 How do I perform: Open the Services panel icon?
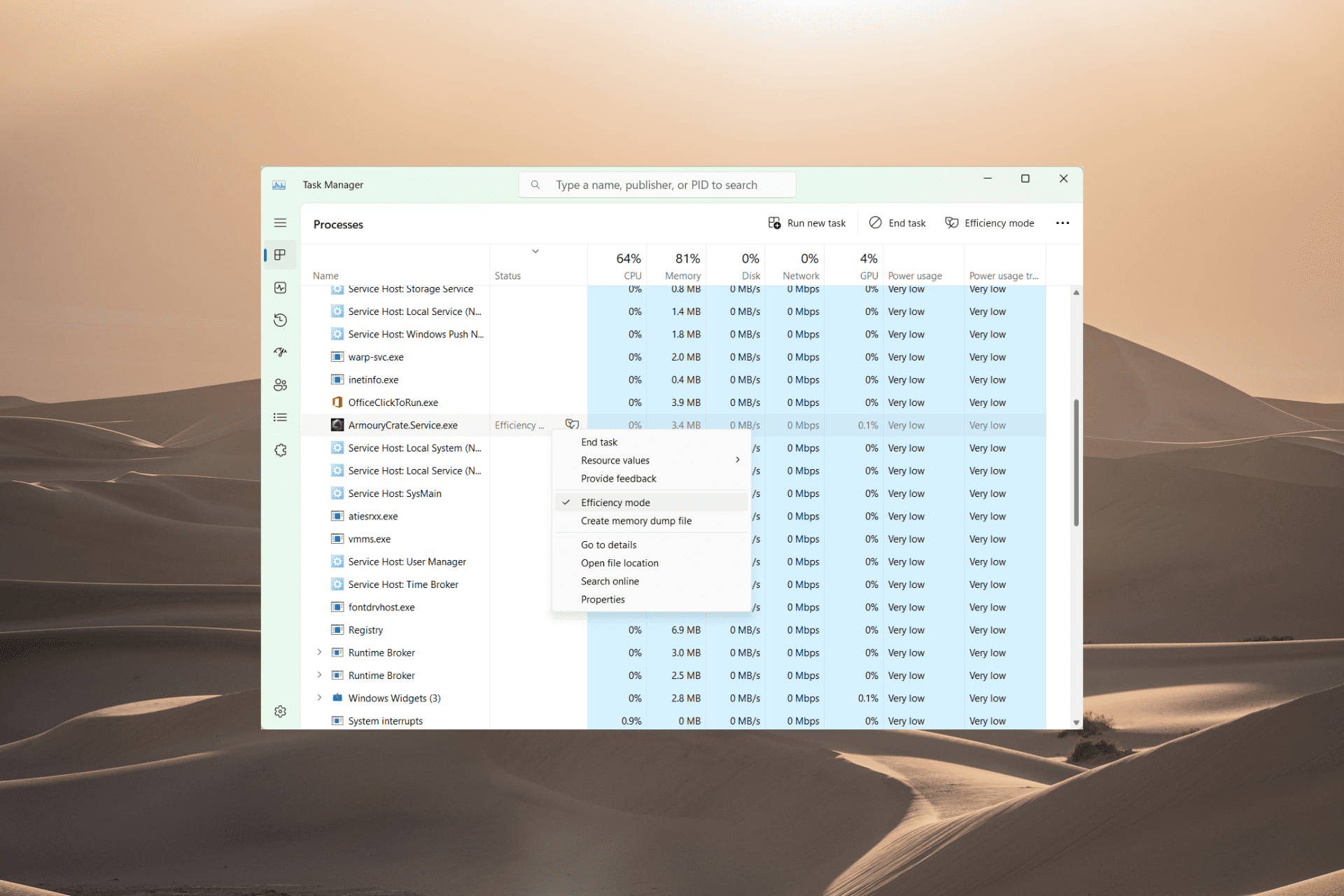[x=281, y=451]
